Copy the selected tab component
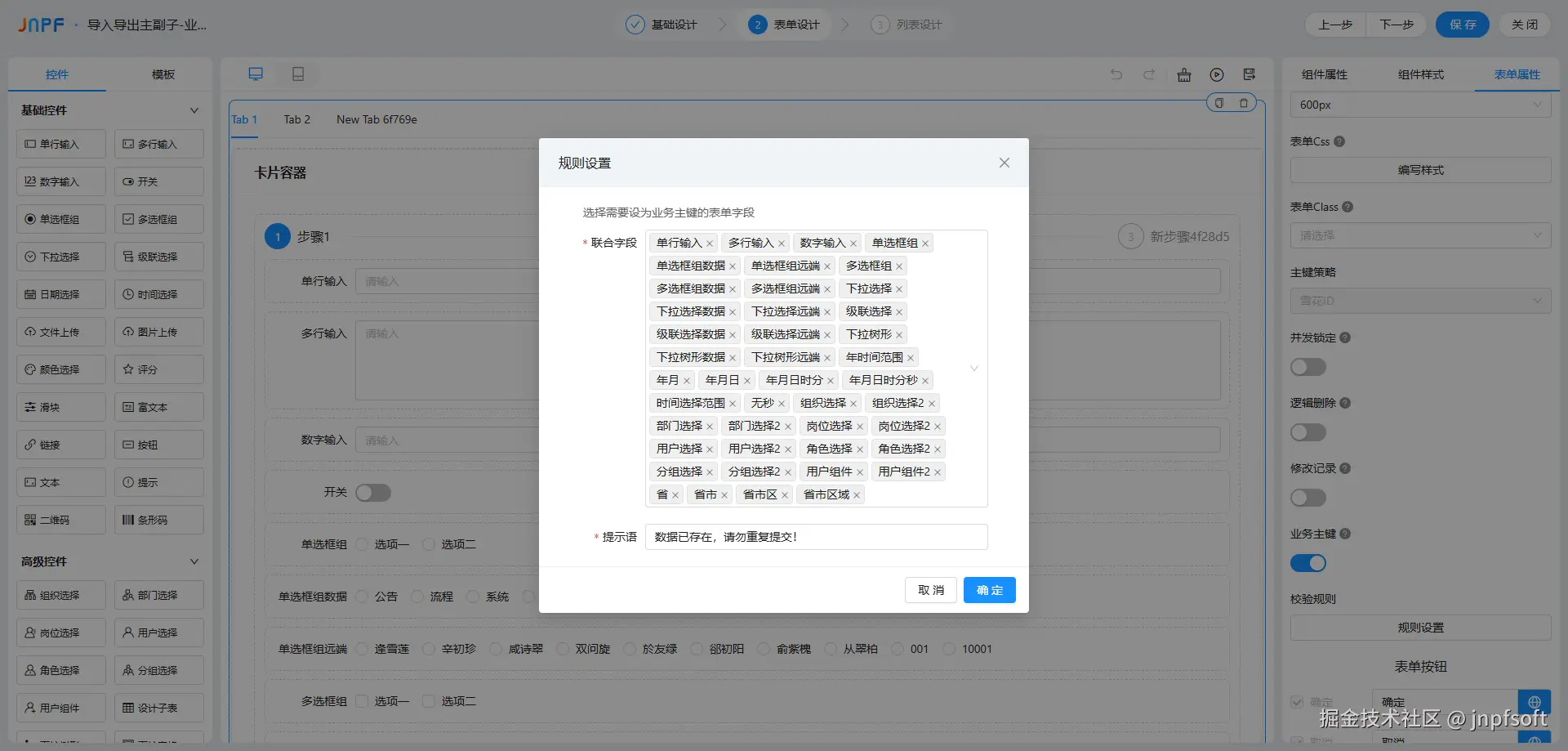The width and height of the screenshot is (1568, 751). point(1219,103)
